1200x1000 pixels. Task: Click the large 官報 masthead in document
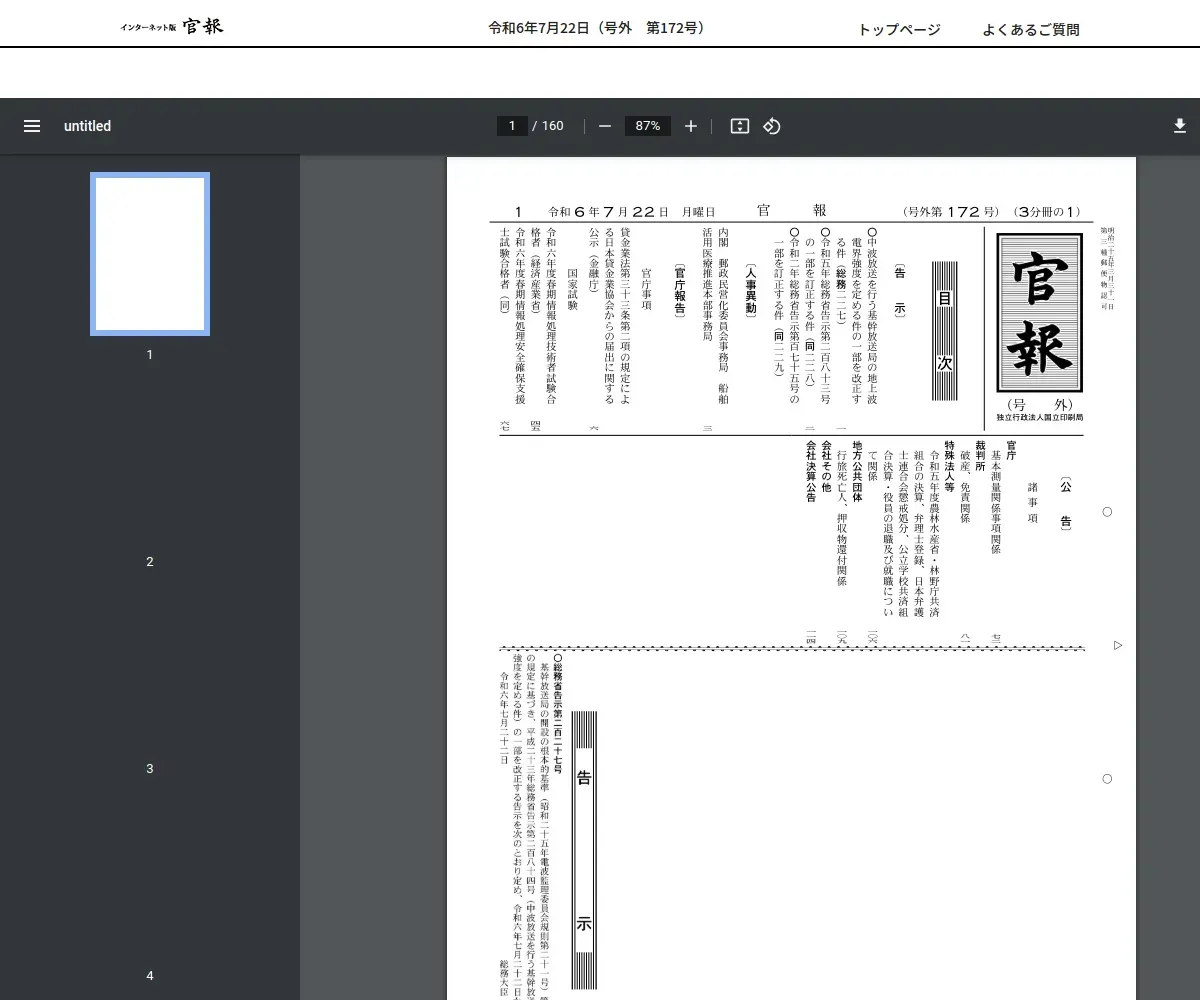(1039, 312)
